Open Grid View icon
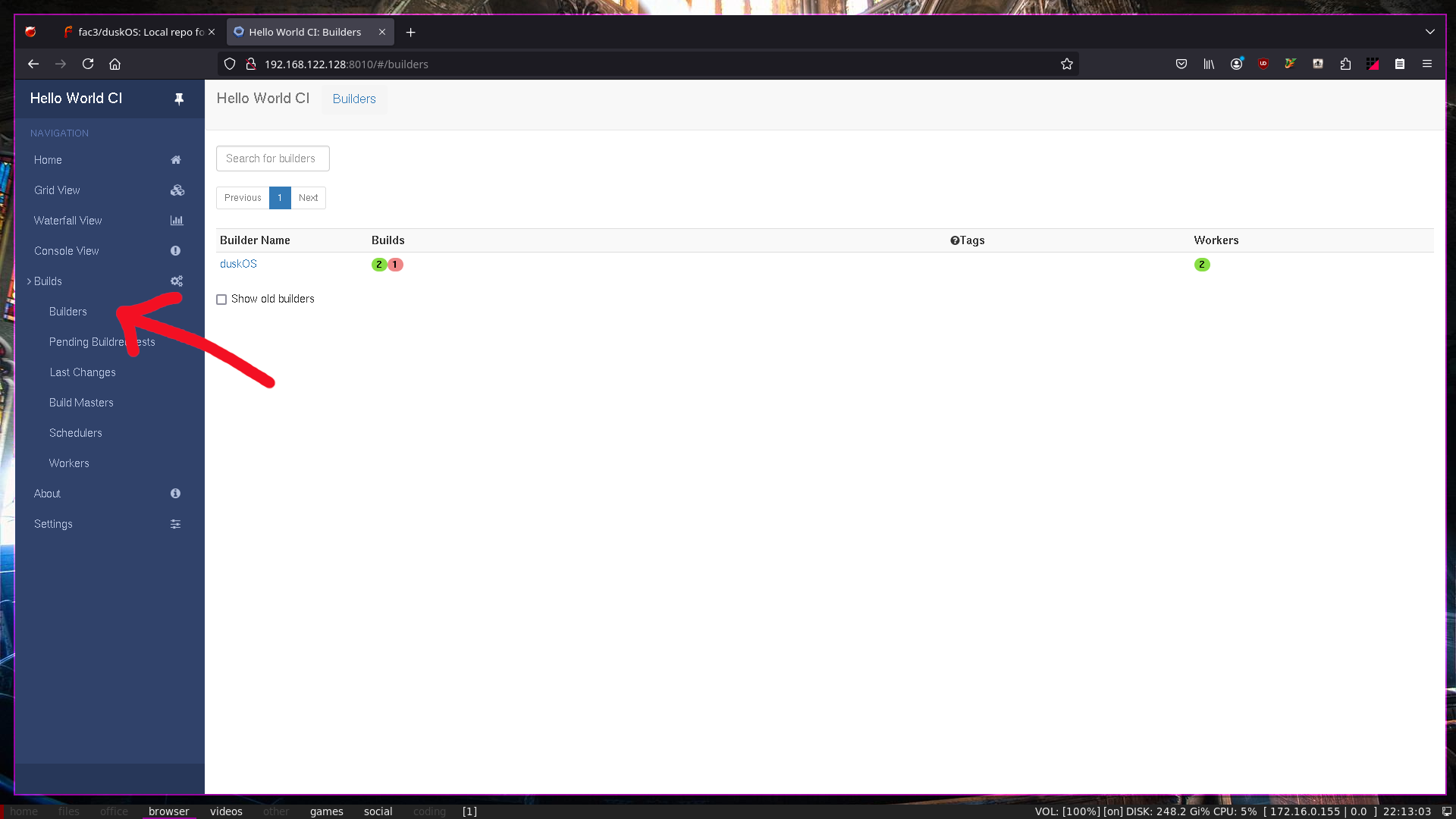This screenshot has width=1456, height=819. tap(177, 190)
